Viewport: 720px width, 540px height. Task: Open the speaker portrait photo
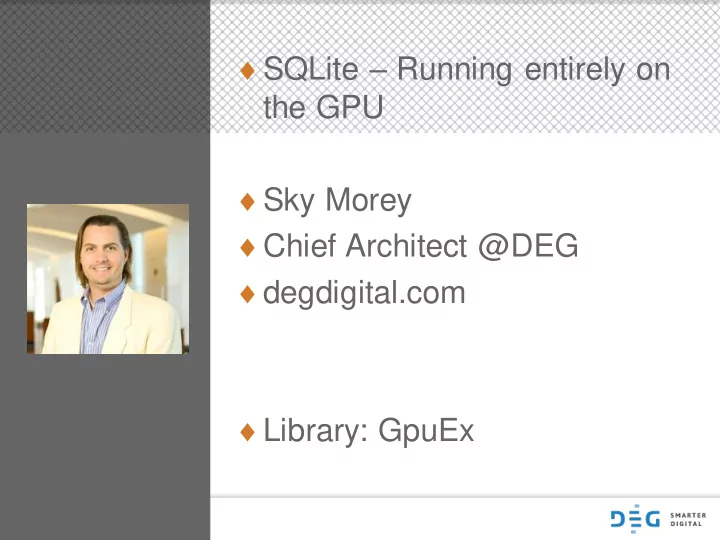(x=108, y=279)
